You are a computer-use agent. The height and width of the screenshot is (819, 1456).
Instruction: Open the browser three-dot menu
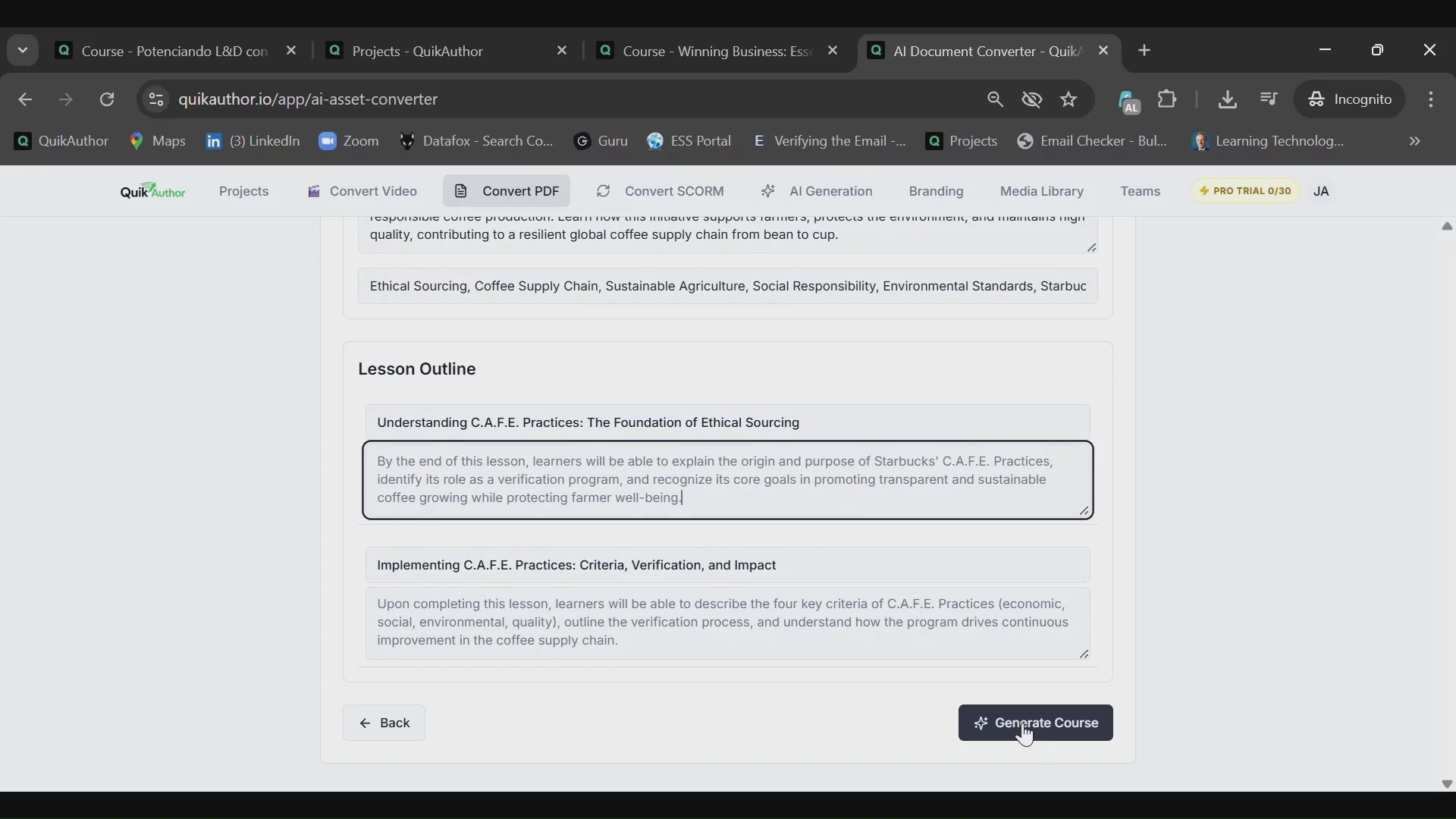(x=1432, y=100)
